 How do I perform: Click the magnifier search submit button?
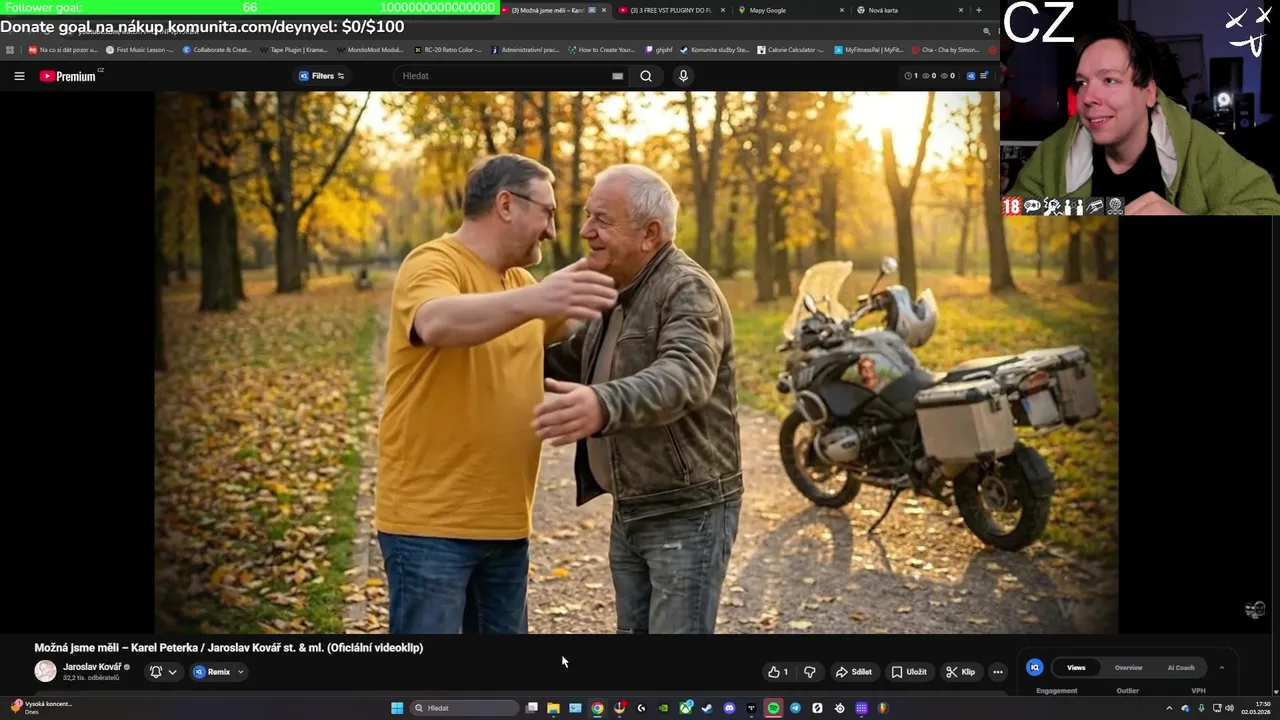pyautogui.click(x=646, y=76)
